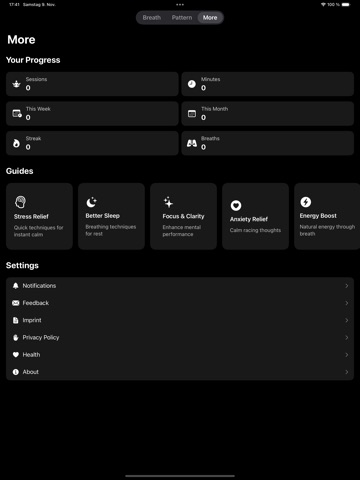Screen dimensions: 360x480
Task: Switch to the Pattern tab
Action: click(x=182, y=18)
